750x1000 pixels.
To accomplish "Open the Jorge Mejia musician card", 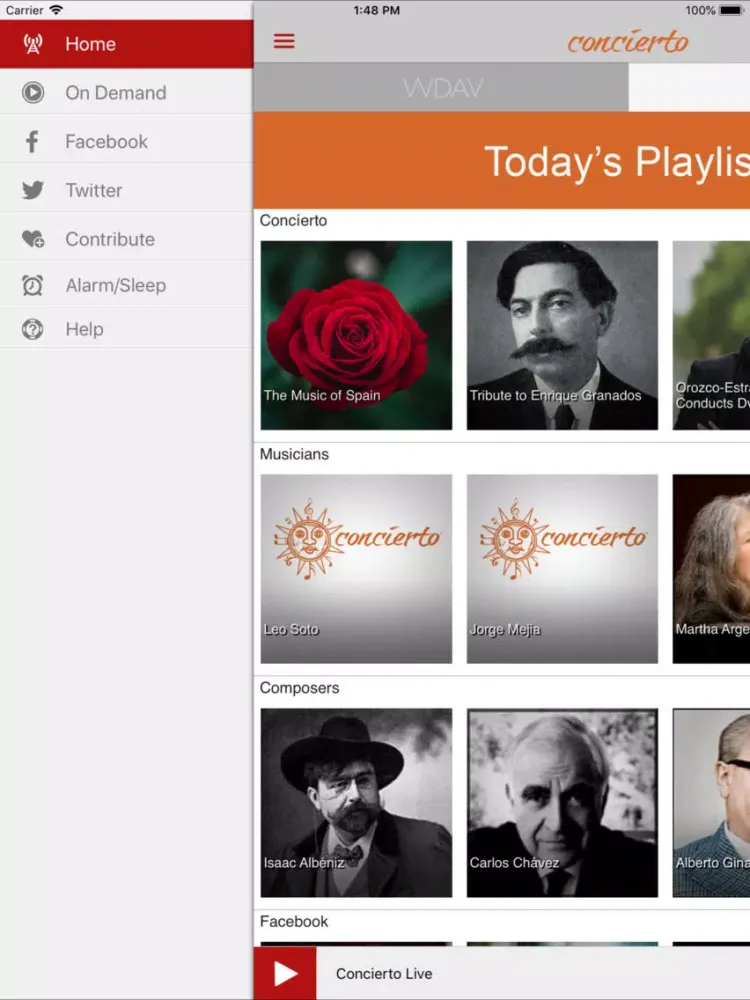I will (562, 569).
